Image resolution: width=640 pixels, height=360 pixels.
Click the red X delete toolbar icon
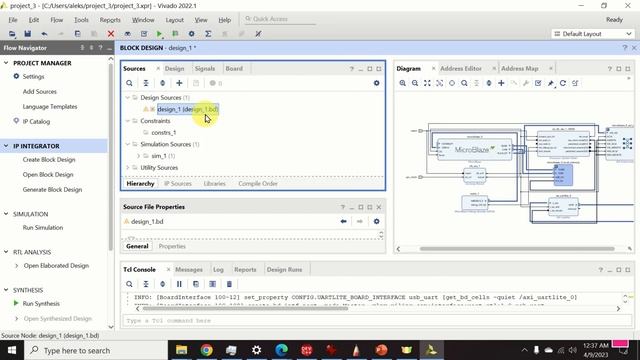click(111, 34)
